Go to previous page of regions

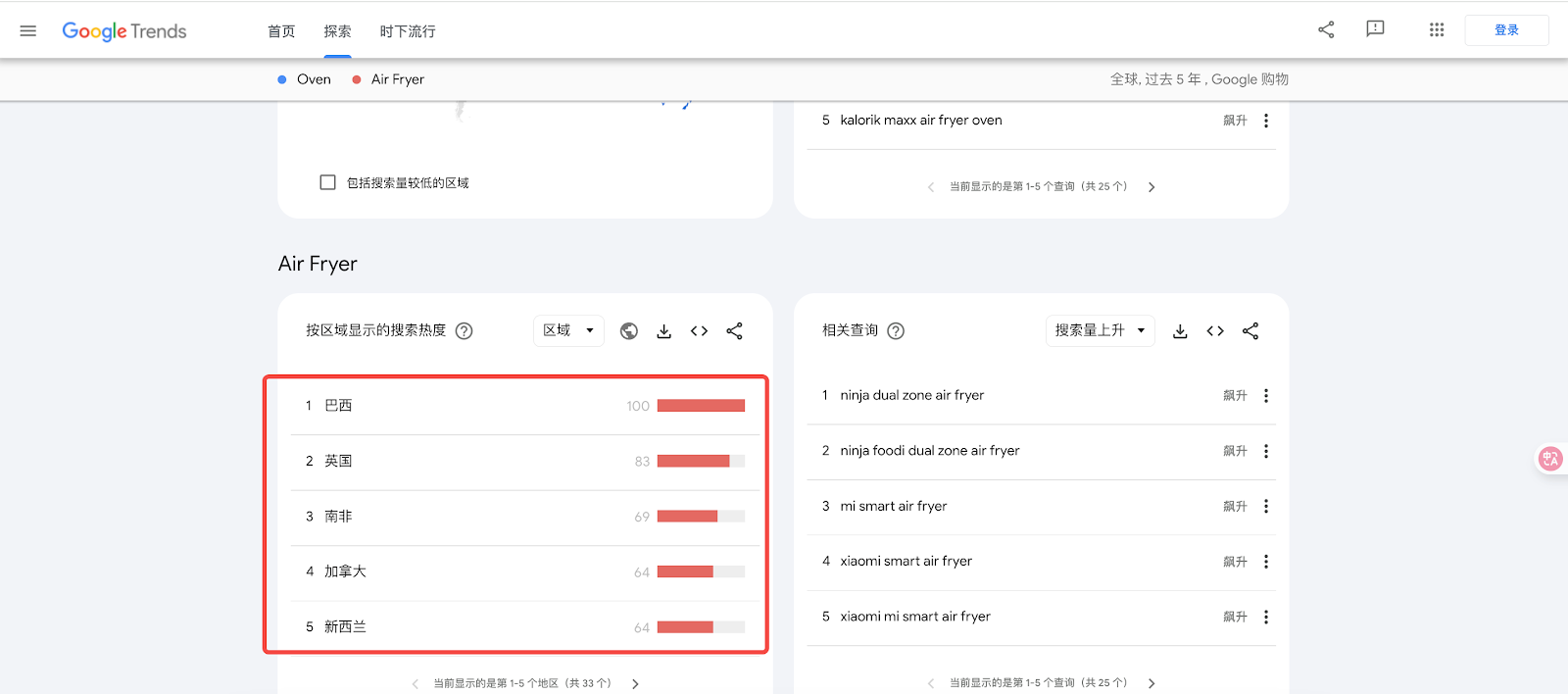[415, 684]
